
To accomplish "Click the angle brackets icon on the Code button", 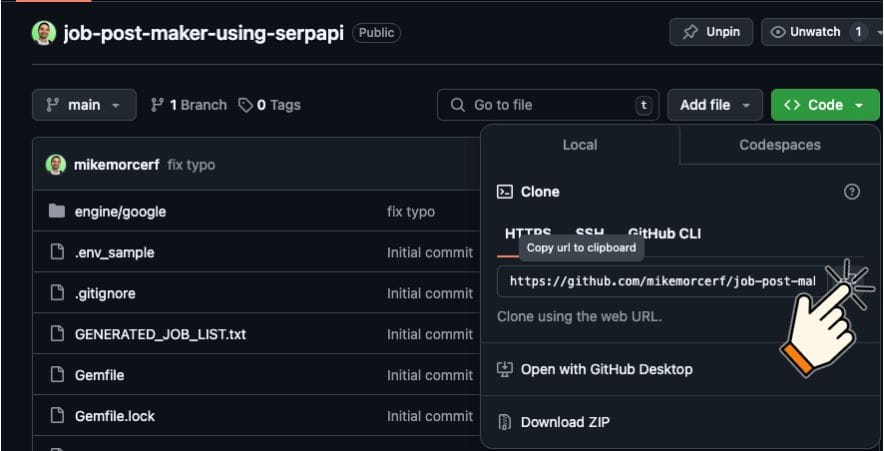I will click(x=792, y=105).
